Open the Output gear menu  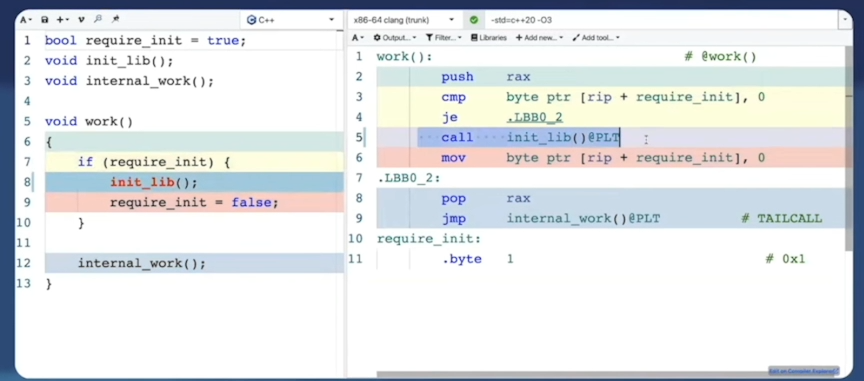pos(395,37)
